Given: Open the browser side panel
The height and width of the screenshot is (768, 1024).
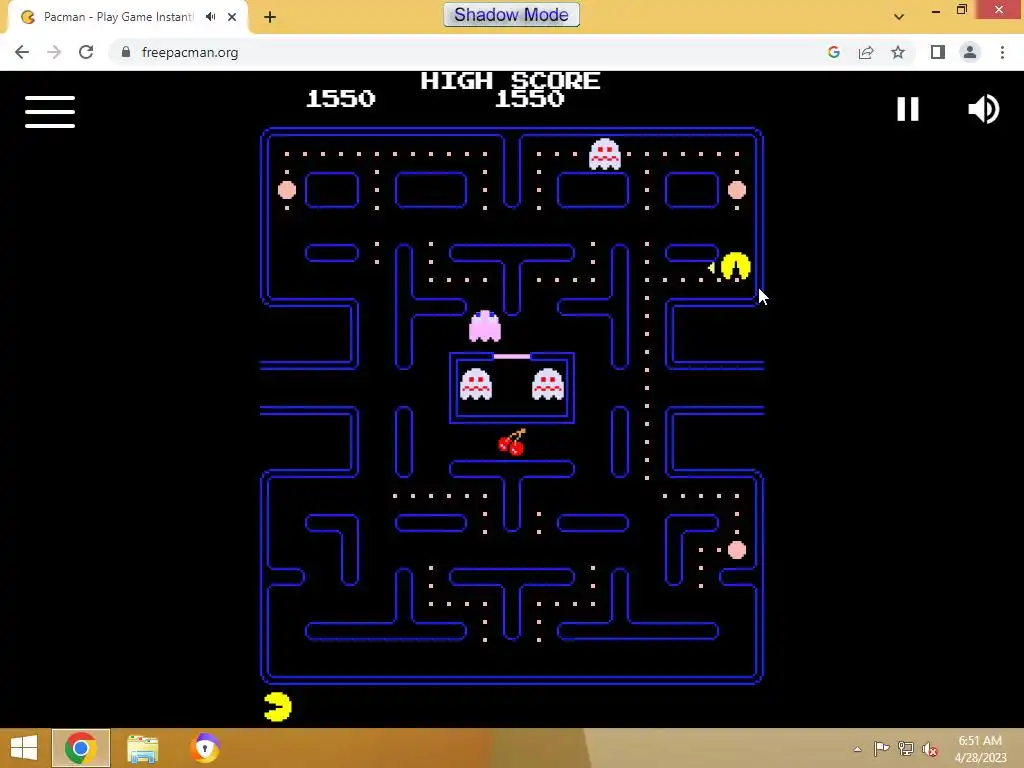Looking at the screenshot, I should tap(938, 52).
